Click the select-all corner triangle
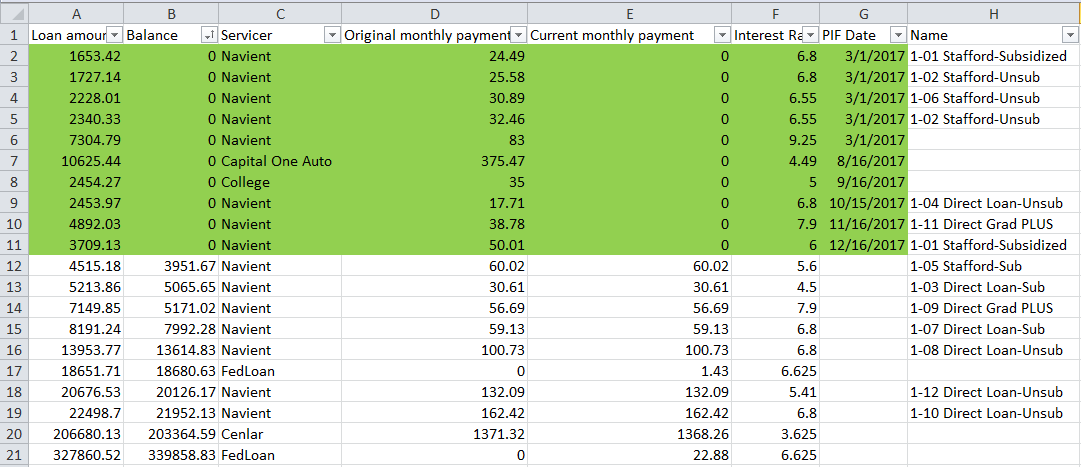 point(14,13)
